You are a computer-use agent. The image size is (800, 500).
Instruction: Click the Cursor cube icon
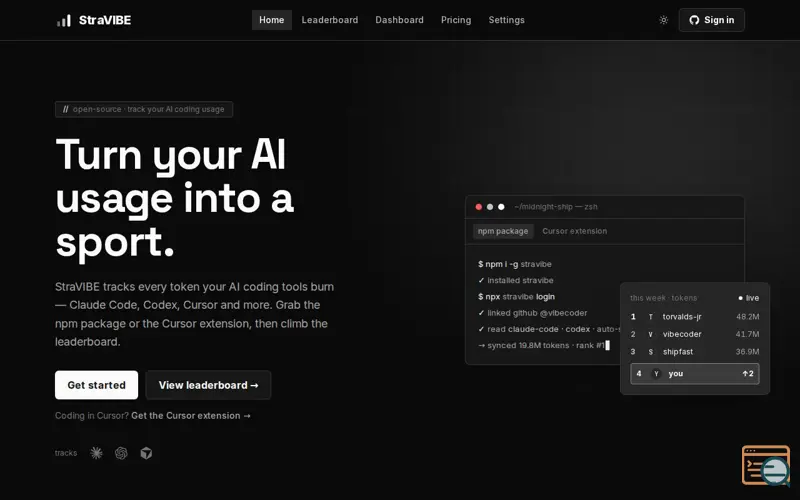tap(146, 453)
